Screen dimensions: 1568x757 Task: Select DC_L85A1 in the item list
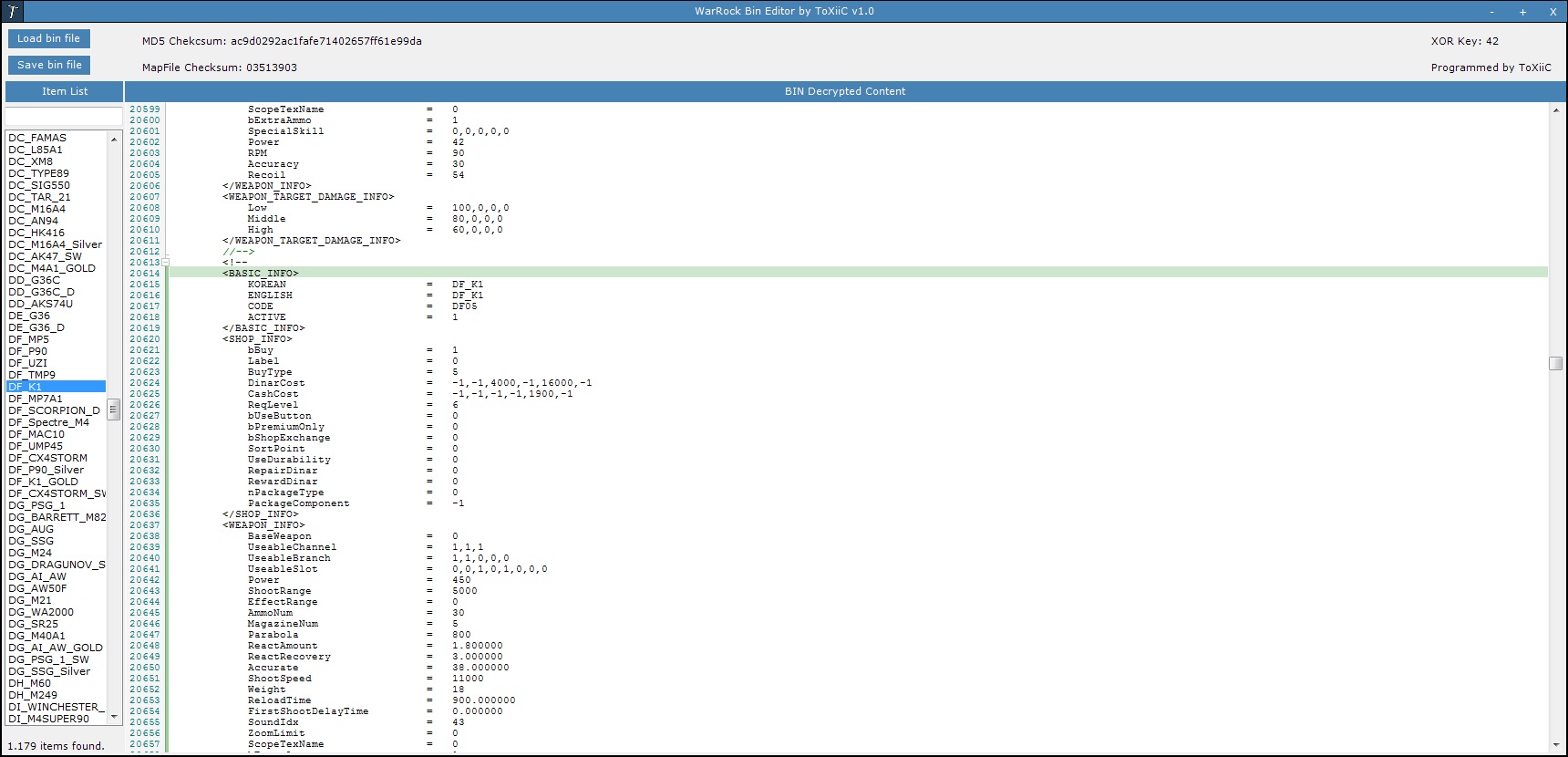point(36,150)
